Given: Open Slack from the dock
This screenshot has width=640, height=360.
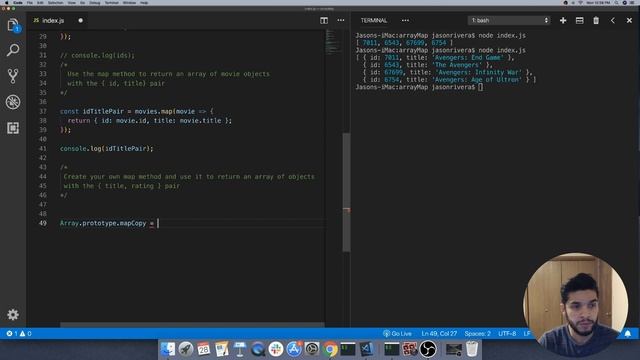Looking at the screenshot, I should coord(276,349).
